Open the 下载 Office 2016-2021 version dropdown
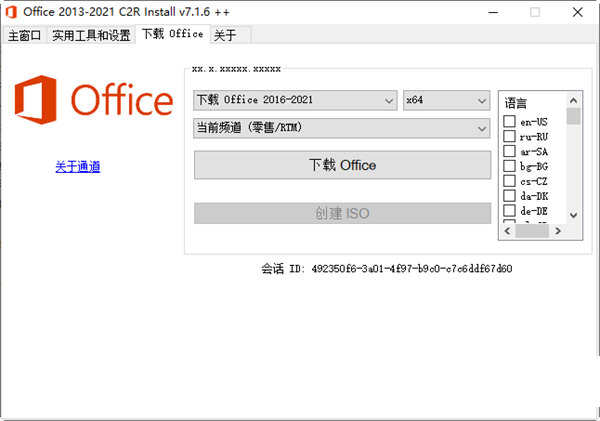Screen dimensions: 600x421 (x=295, y=100)
